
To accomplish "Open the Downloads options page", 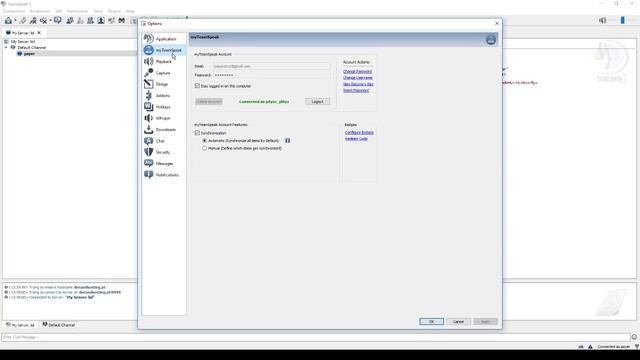I will 164,129.
